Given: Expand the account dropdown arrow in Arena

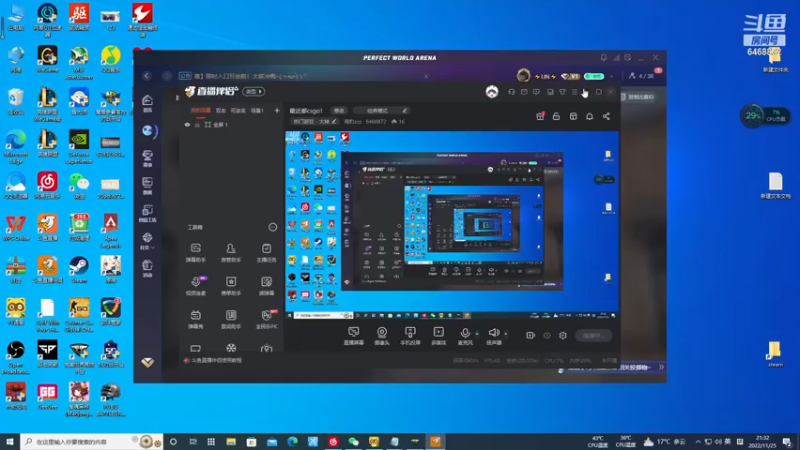Looking at the screenshot, I should pos(612,77).
